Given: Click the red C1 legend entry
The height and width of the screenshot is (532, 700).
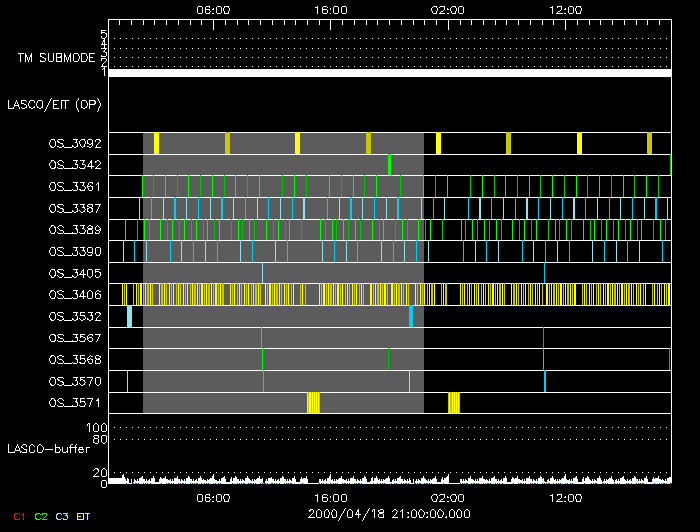Looking at the screenshot, I should tap(18, 515).
